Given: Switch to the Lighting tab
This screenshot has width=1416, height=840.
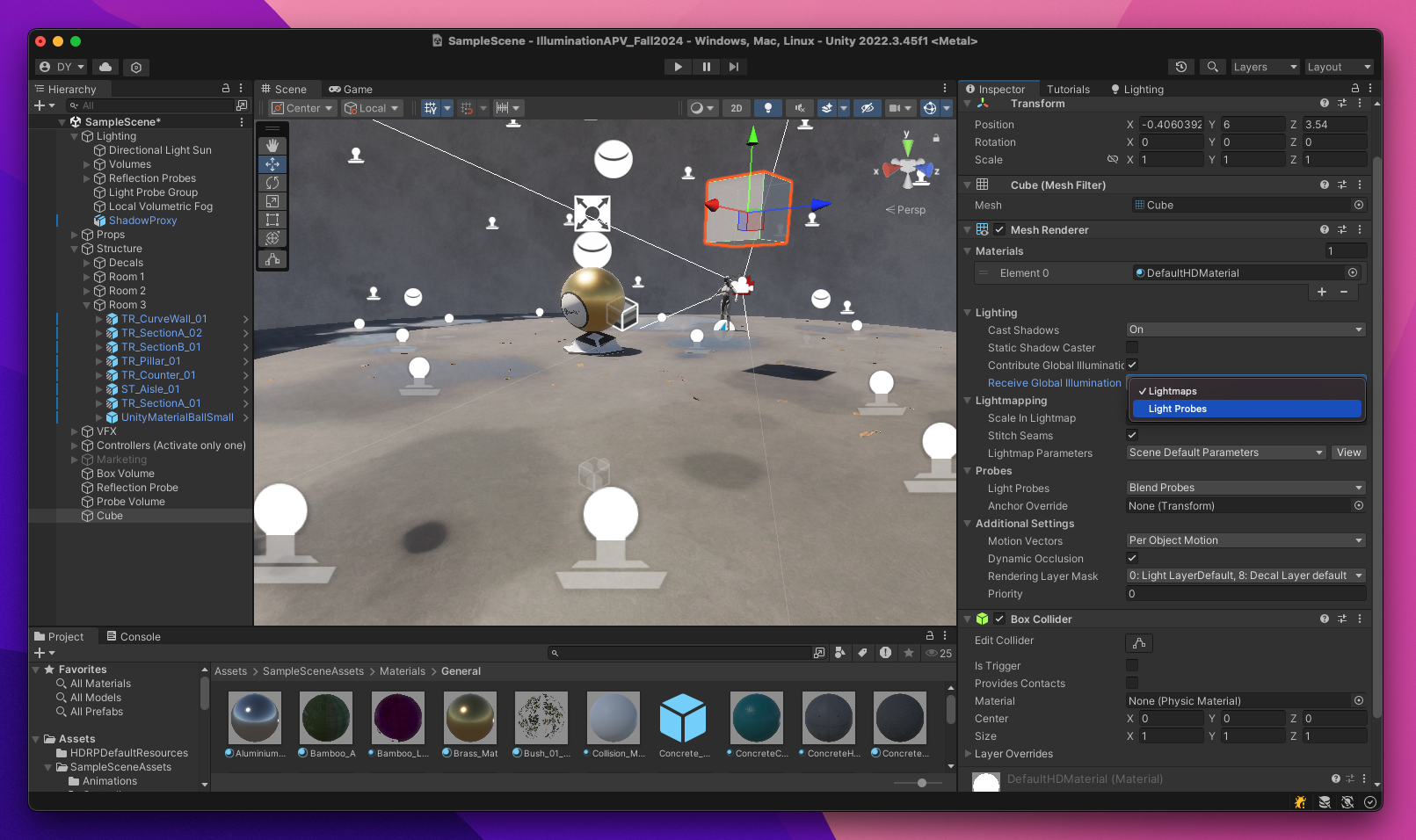Looking at the screenshot, I should (1136, 89).
